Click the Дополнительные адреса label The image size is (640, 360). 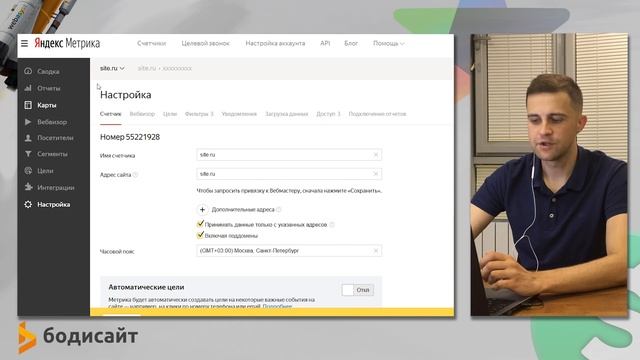coord(243,209)
